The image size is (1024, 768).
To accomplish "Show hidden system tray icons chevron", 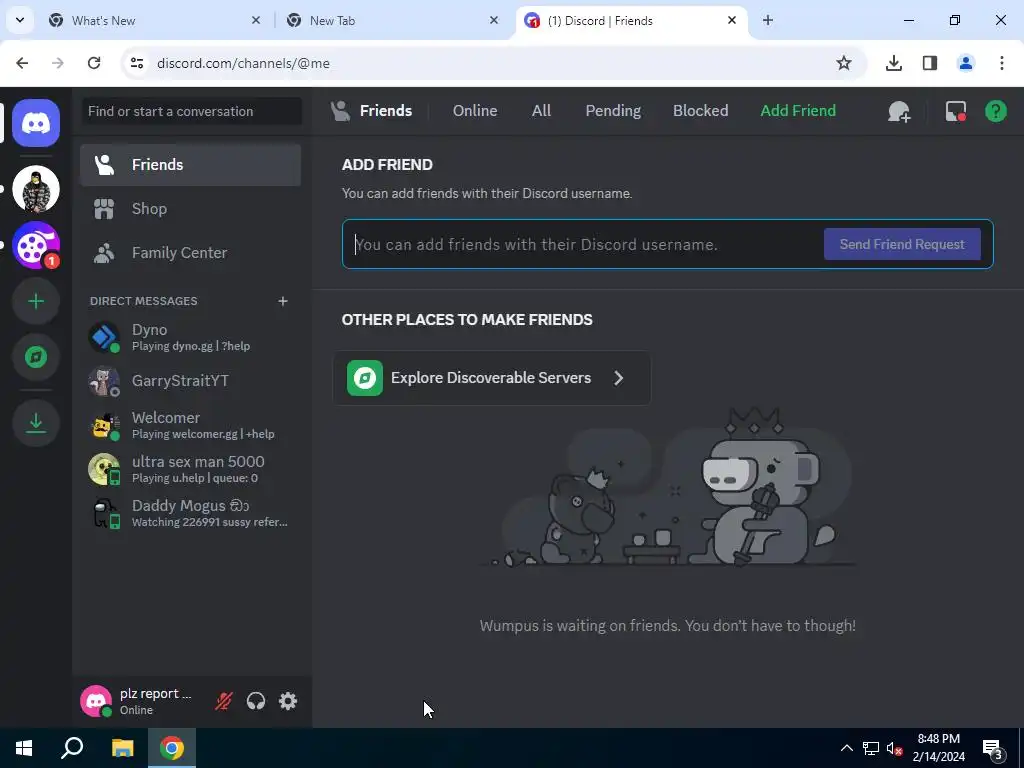I will coord(846,748).
